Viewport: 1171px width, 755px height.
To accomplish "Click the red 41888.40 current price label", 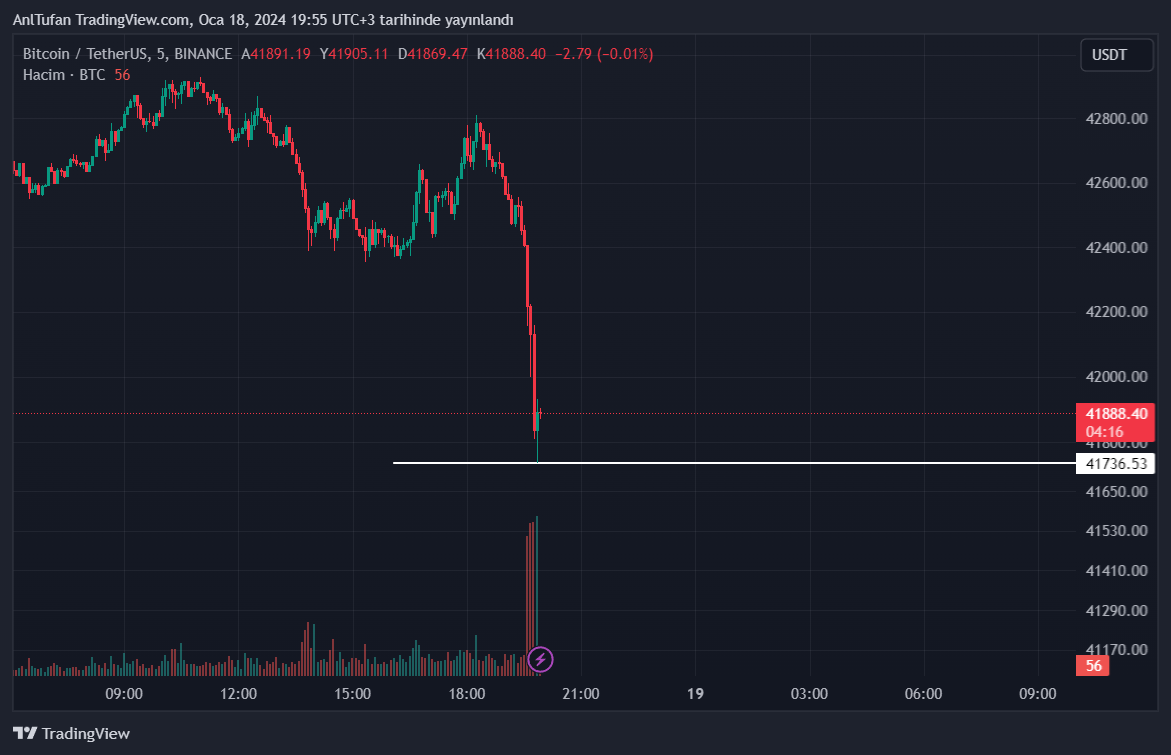I will tap(1114, 413).
